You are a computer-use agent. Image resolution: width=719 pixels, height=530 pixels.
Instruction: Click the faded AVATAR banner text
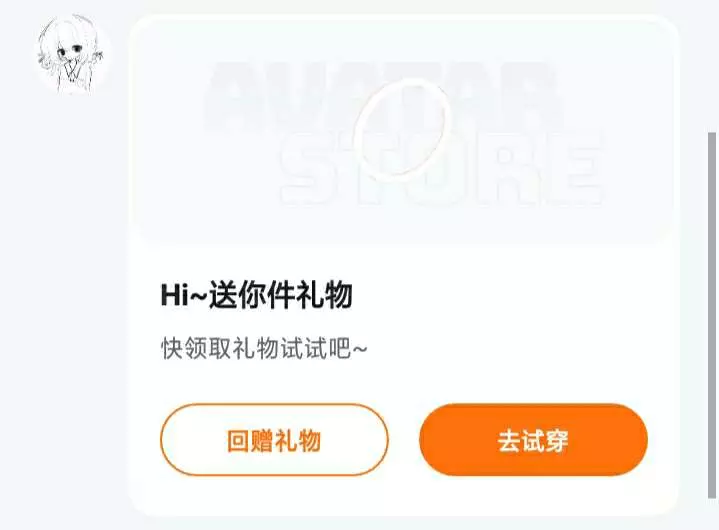383,96
